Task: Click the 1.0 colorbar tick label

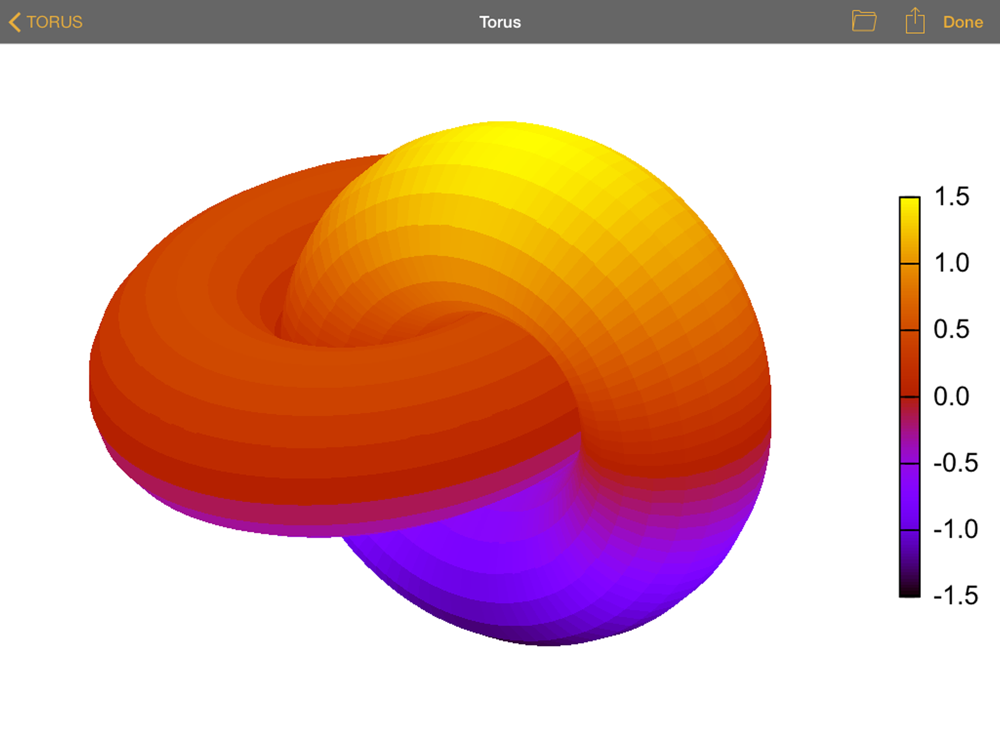Action: (950, 263)
